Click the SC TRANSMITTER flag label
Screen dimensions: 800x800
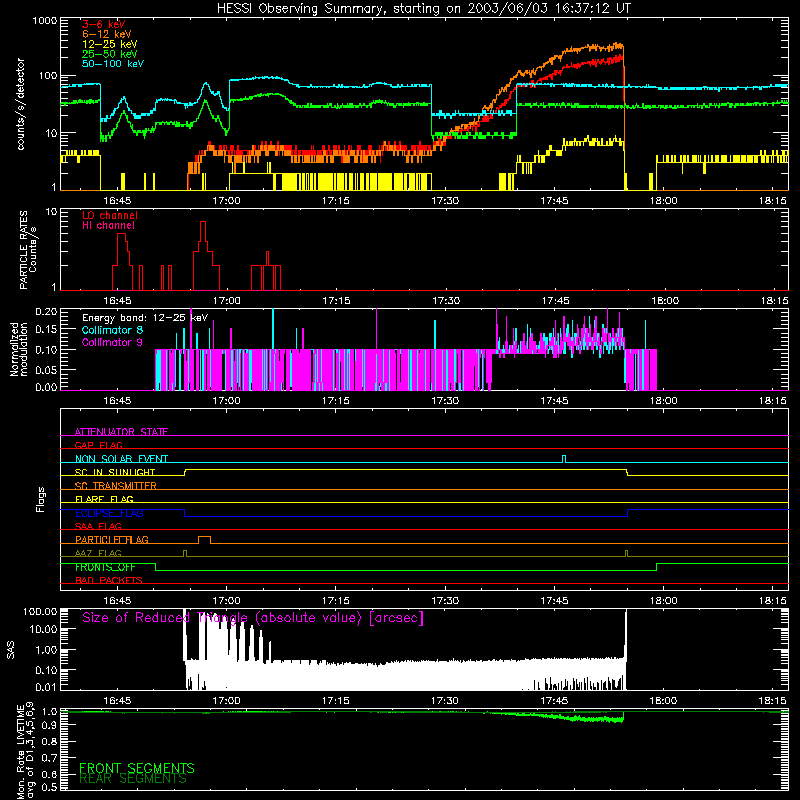[x=116, y=486]
